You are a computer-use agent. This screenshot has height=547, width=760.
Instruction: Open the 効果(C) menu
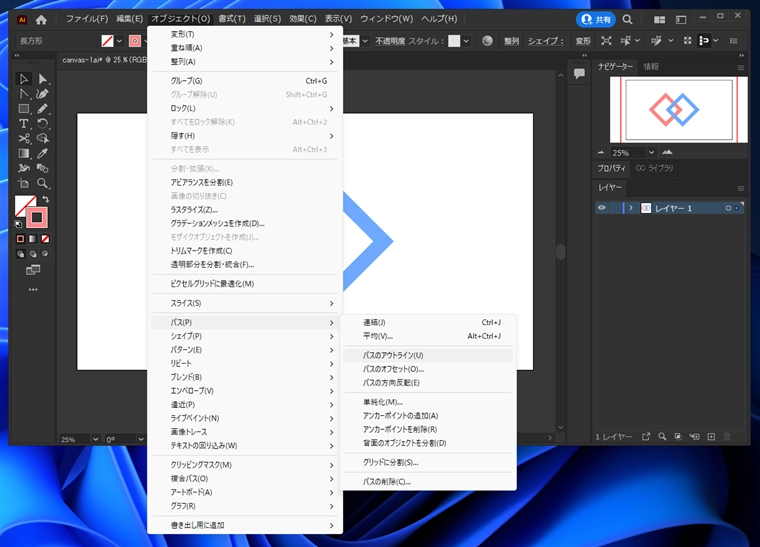coord(302,19)
